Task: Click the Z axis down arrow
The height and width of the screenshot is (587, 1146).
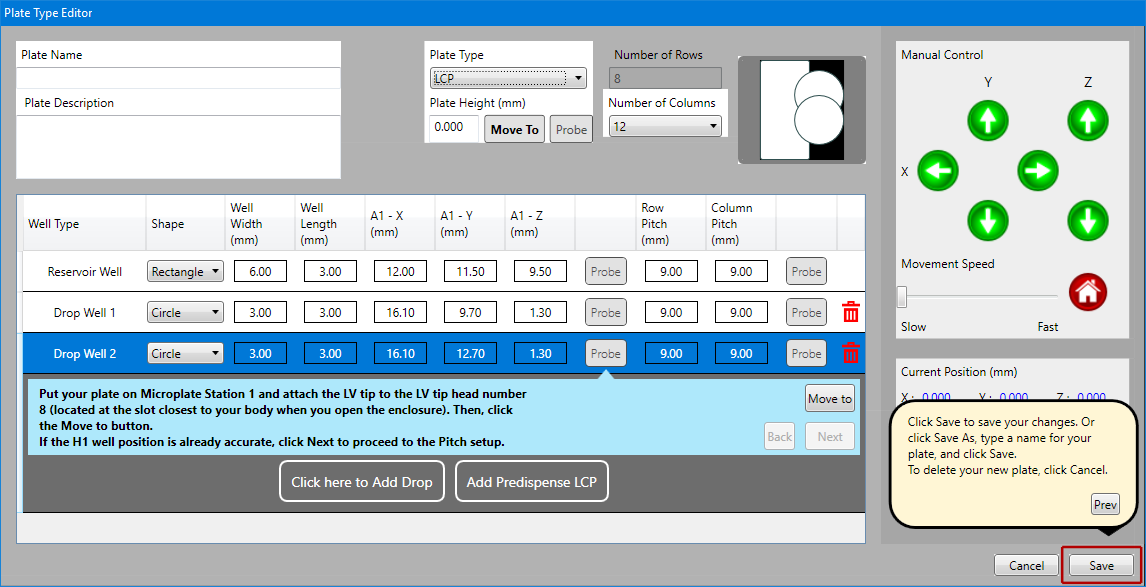Action: pyautogui.click(x=1088, y=220)
